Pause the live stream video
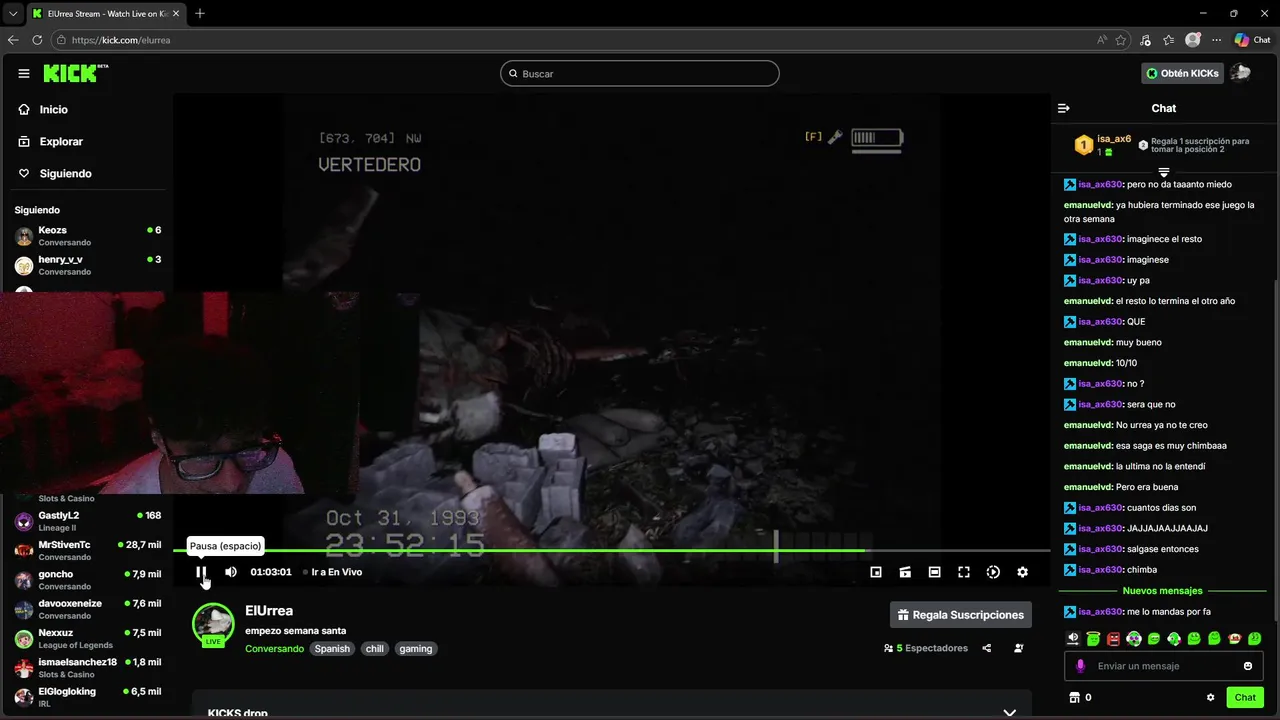Viewport: 1280px width, 720px height. (201, 572)
